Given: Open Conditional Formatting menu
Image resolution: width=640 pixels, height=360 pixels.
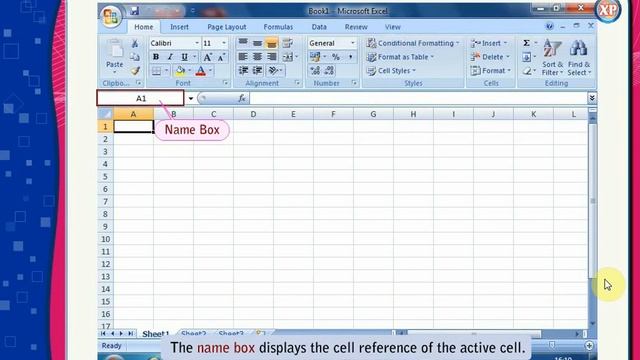Looking at the screenshot, I should [413, 43].
